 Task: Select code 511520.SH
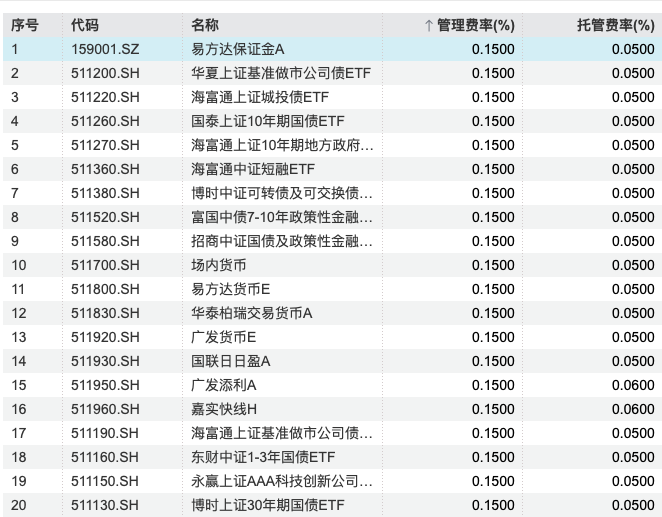click(105, 217)
